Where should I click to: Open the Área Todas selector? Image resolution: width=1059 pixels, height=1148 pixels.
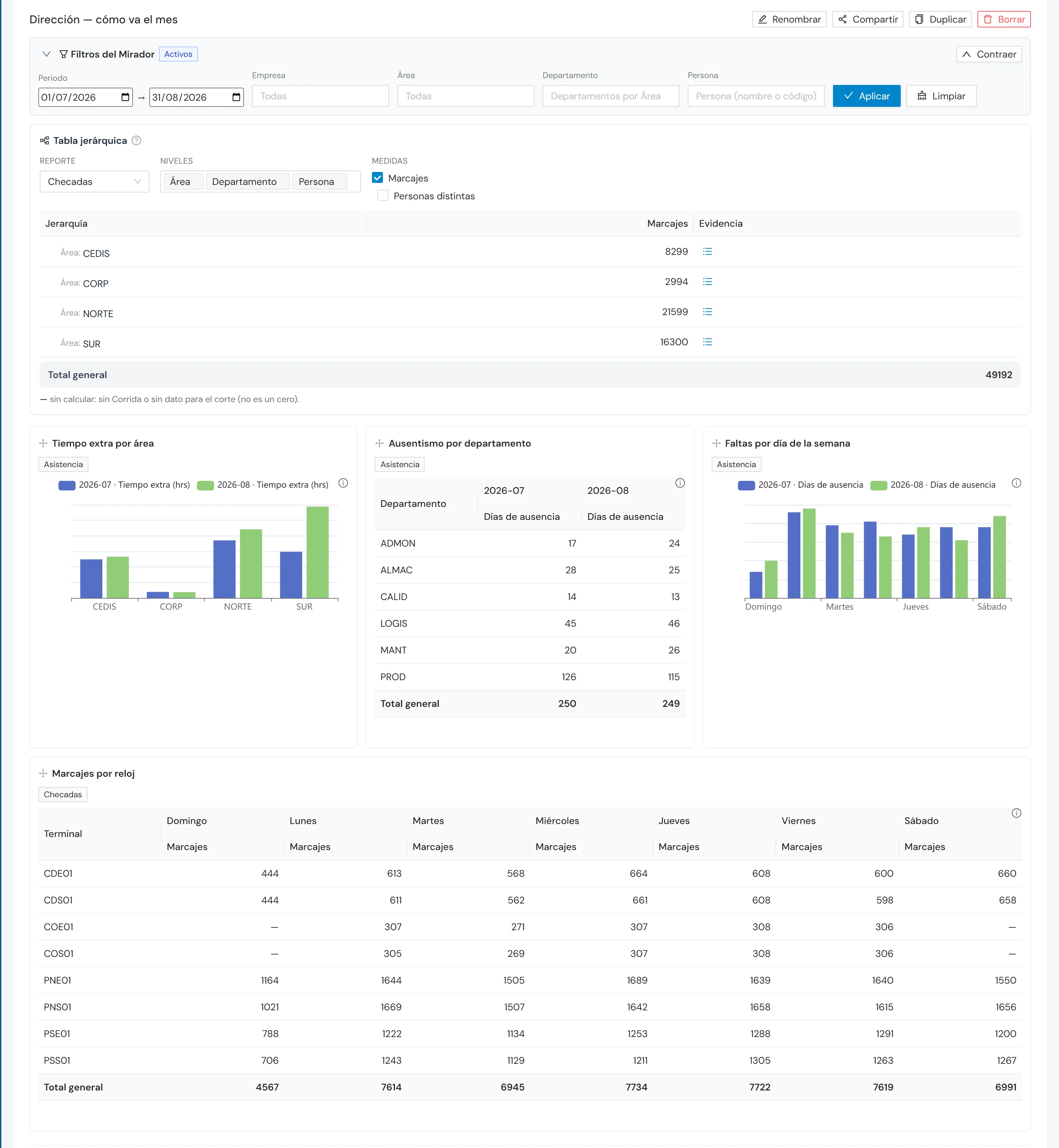(x=465, y=96)
